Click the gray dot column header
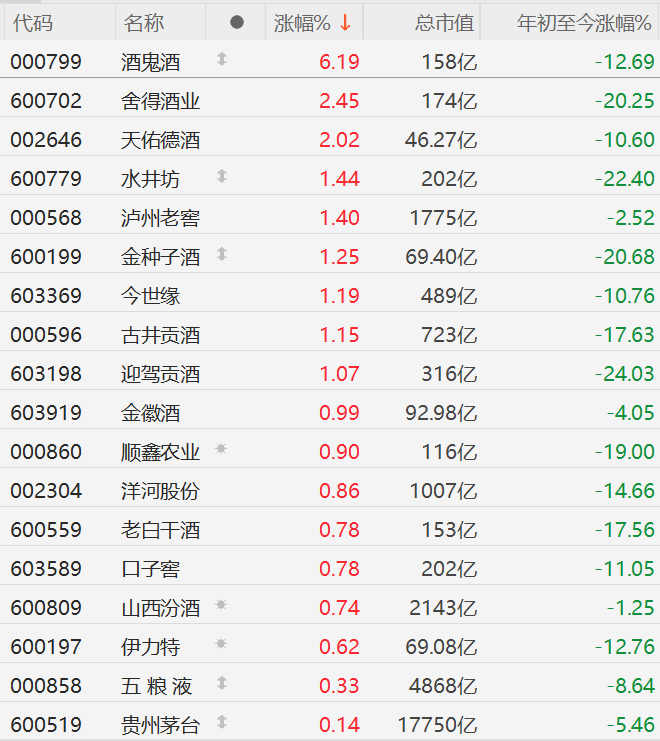Viewport: 660px width, 741px height. pos(237,22)
